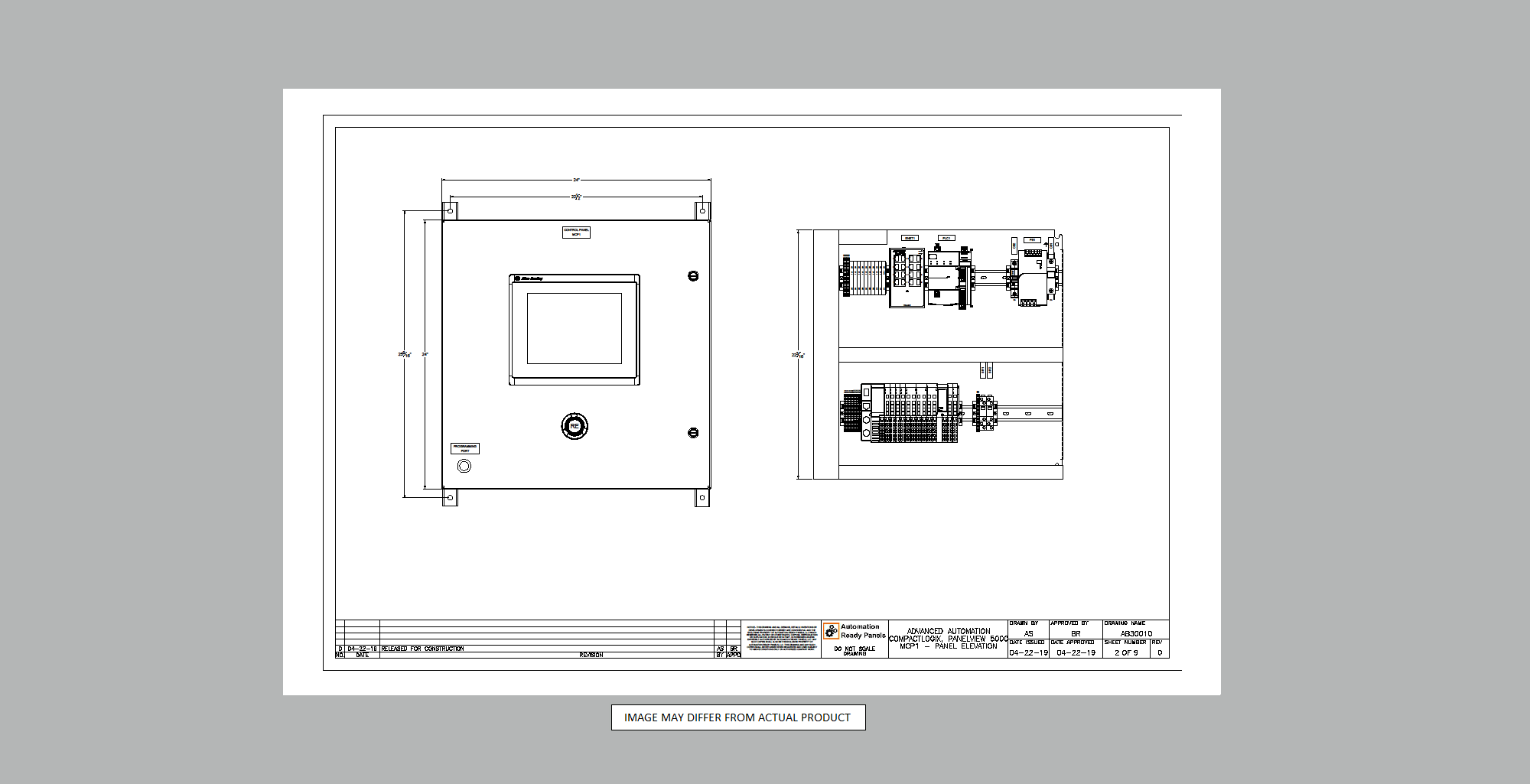
Task: Click the MCP1 - PANEL ELEVATION title text
Action: click(x=949, y=646)
